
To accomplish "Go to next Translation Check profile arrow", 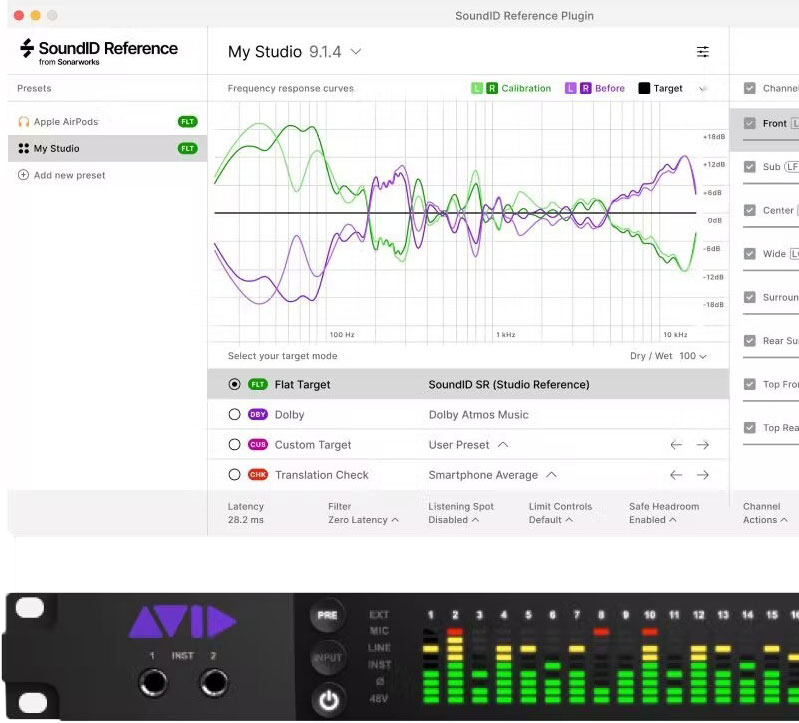I will click(x=703, y=475).
